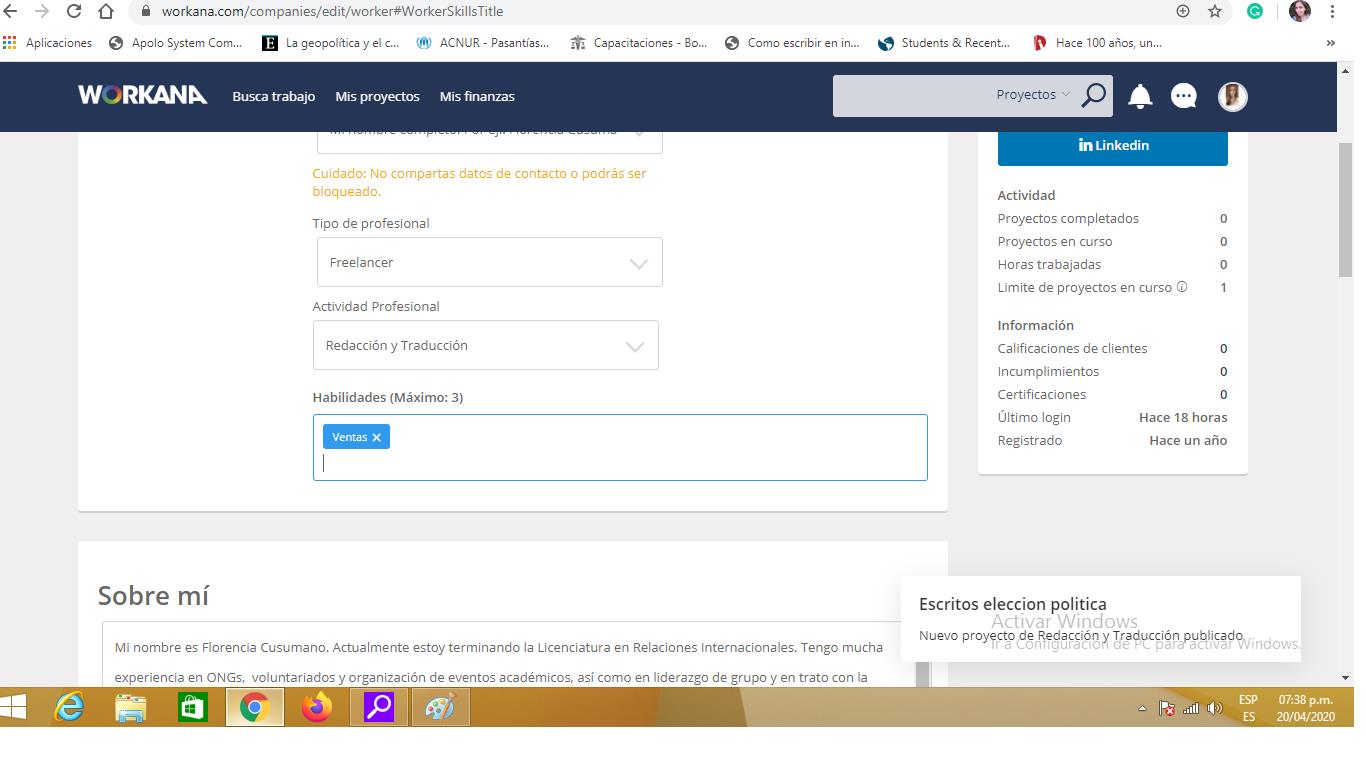This screenshot has height=768, width=1366.
Task: Open the Chrome profile avatar
Action: [x=1300, y=11]
